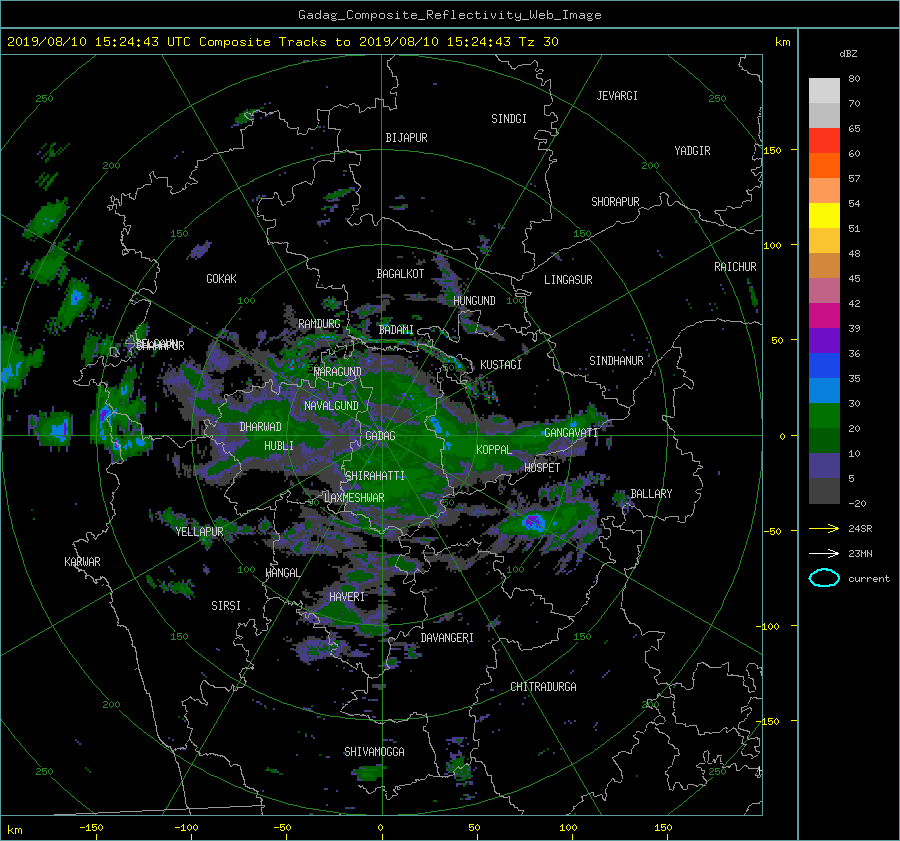Click the BADAMI city label

pos(396,330)
